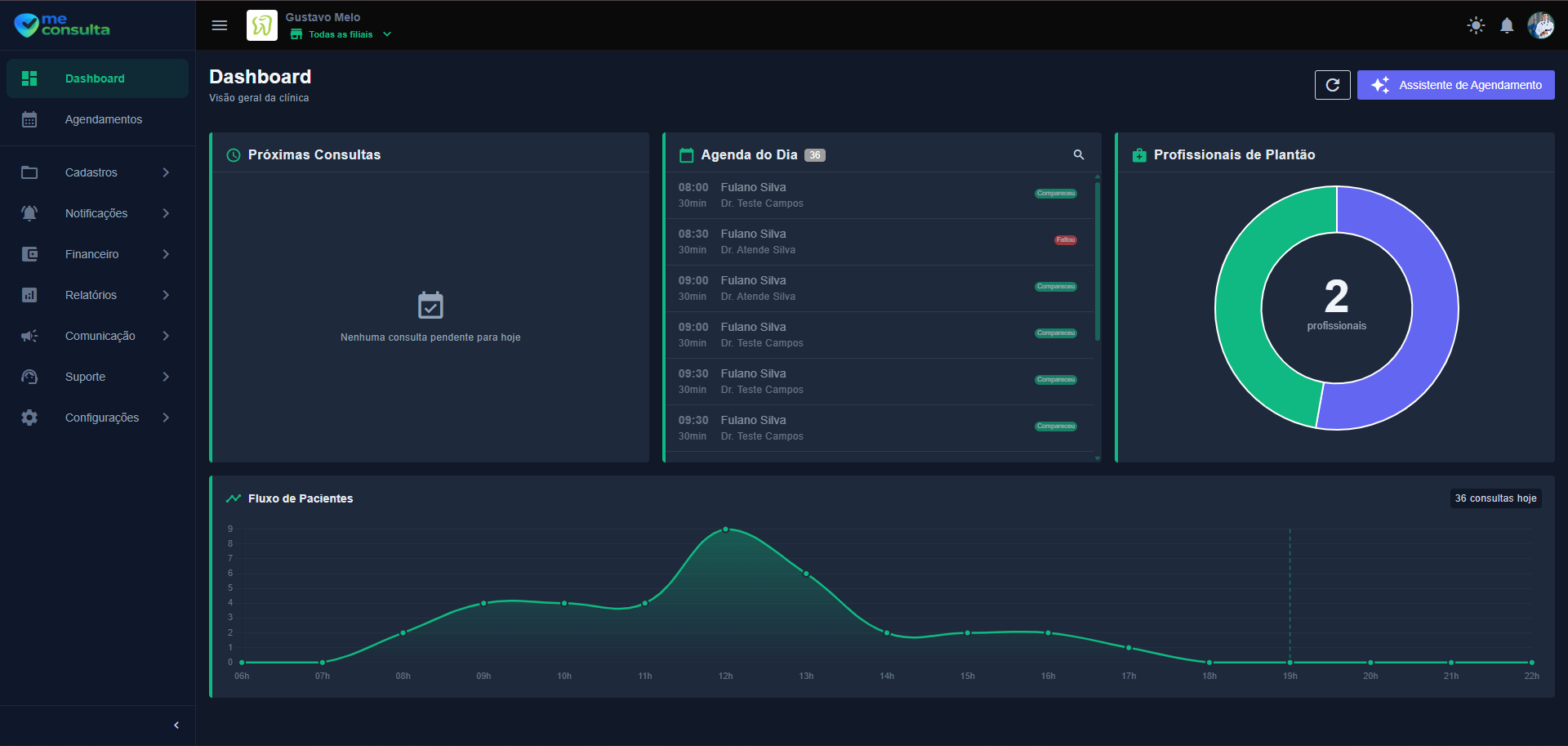Click scroll-down arrow of agenda list

1098,458
